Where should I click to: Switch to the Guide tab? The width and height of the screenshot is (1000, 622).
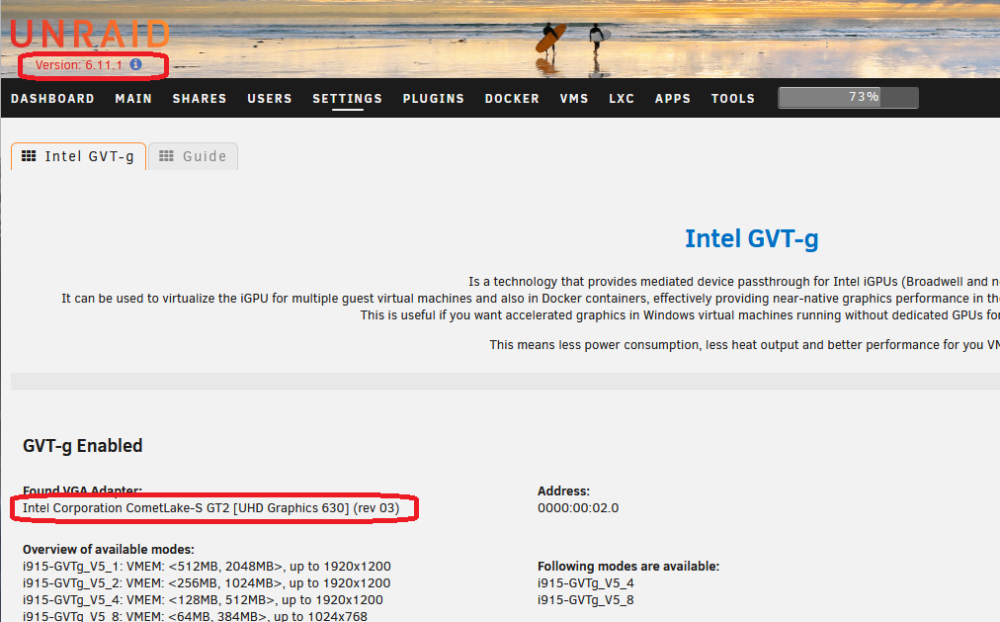click(x=193, y=156)
